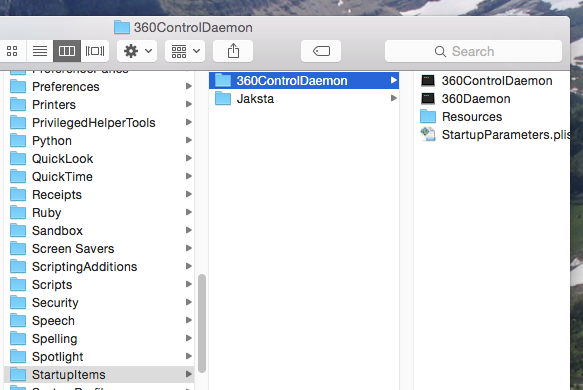Select the Security folder row
This screenshot has width=583, height=390.
100,303
